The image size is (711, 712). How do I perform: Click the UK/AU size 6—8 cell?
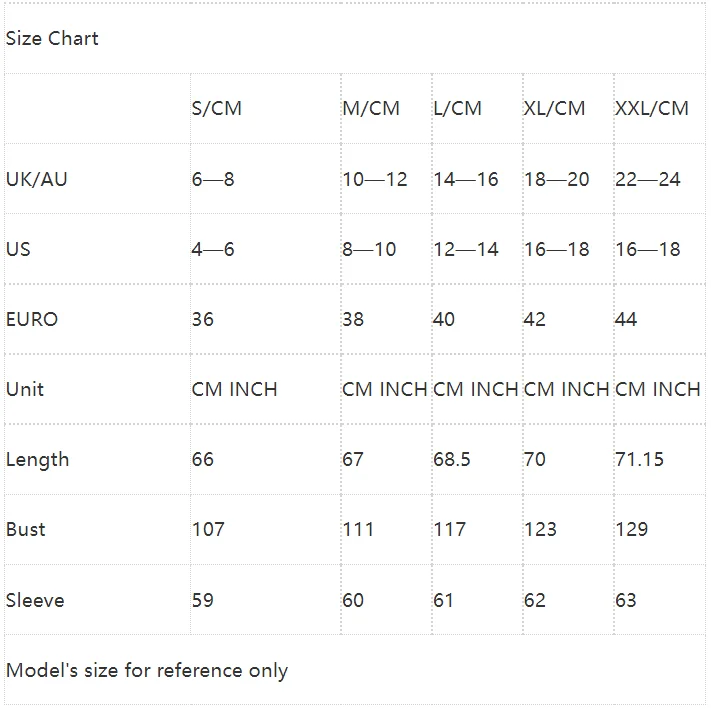pos(213,179)
